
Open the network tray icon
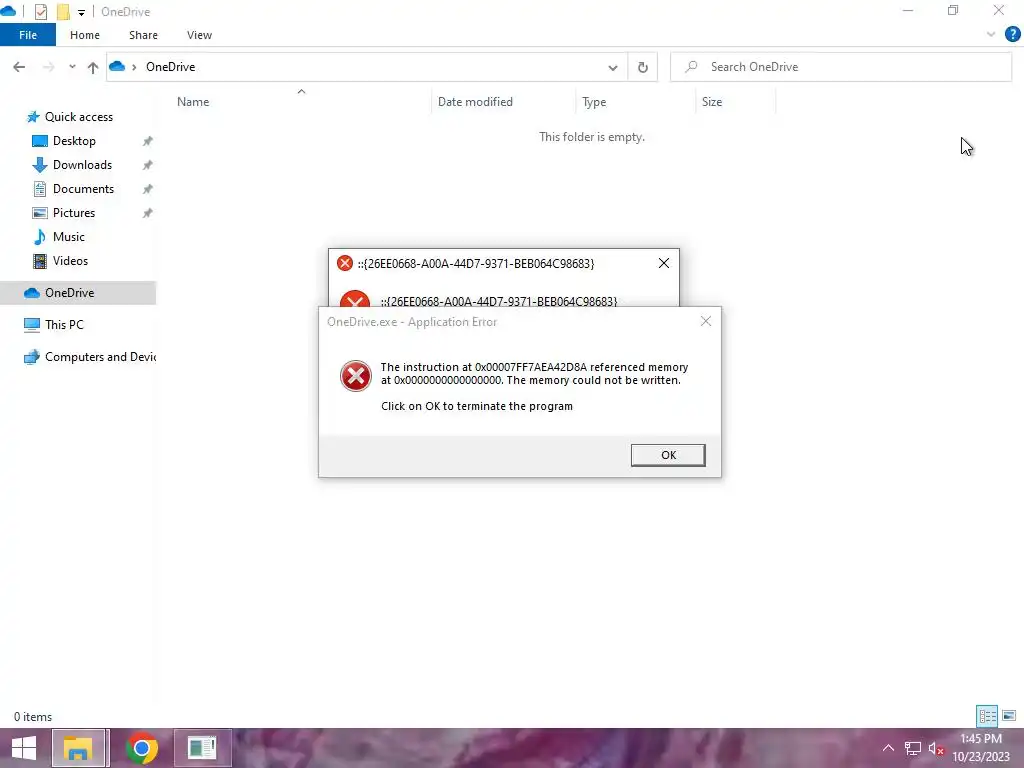point(912,748)
